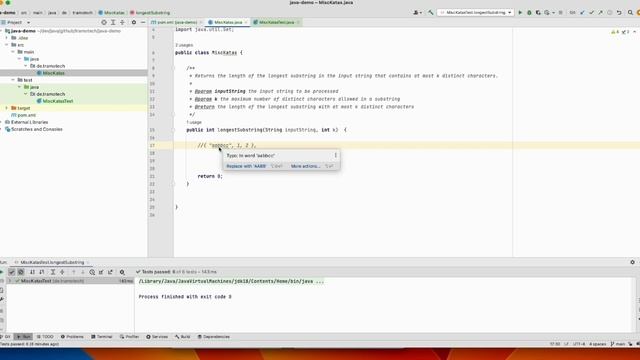Click the Git push arrow icon
Image resolution: width=640 pixels, height=360 pixels.
click(600, 13)
